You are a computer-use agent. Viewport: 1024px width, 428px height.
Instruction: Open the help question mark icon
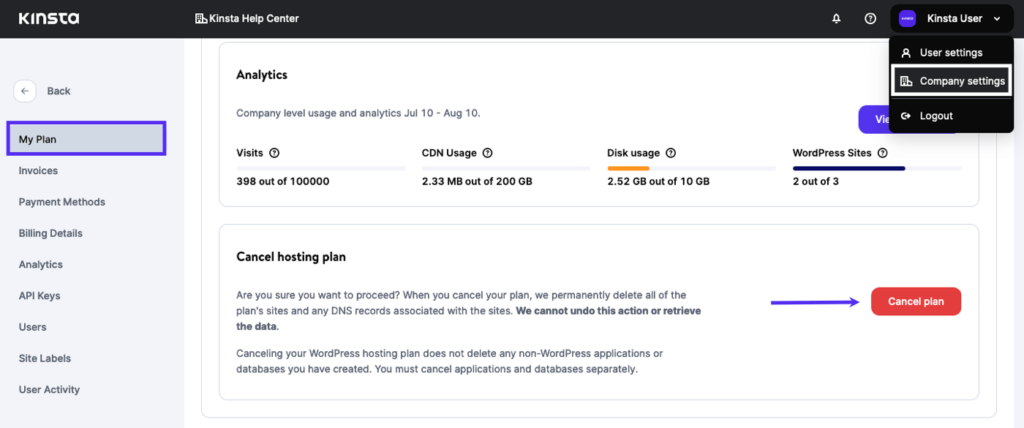(870, 19)
